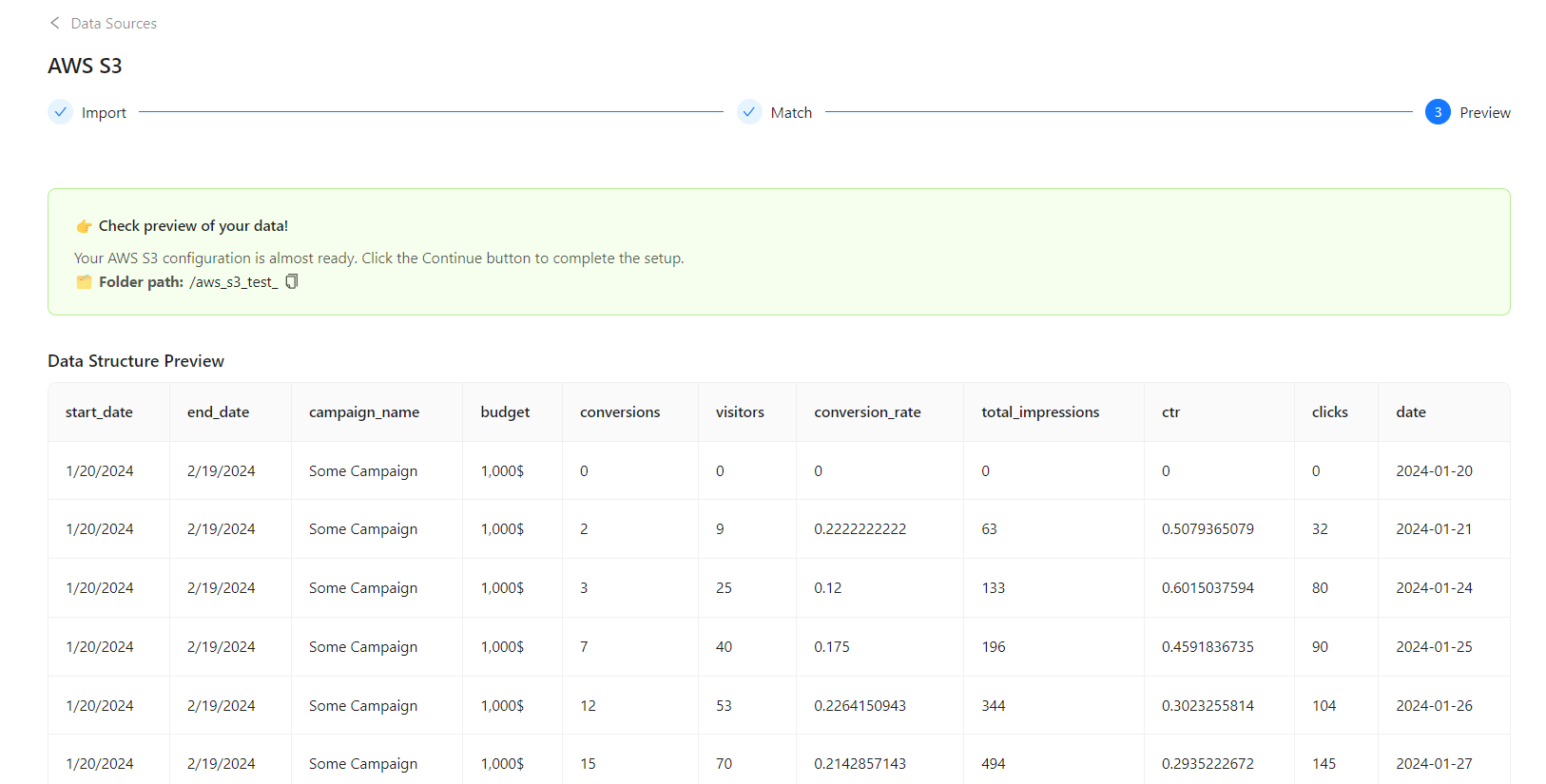Click the folder path text /aws_s3_test_
Screen dimensions: 1546x784
(x=234, y=282)
